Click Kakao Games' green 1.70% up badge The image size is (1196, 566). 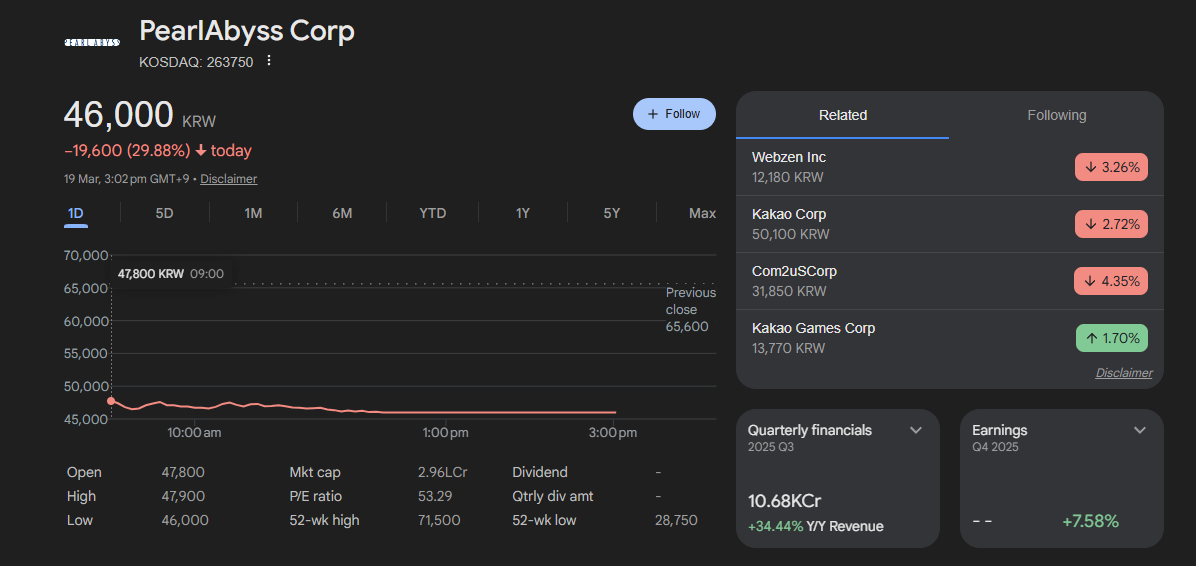click(x=1111, y=338)
